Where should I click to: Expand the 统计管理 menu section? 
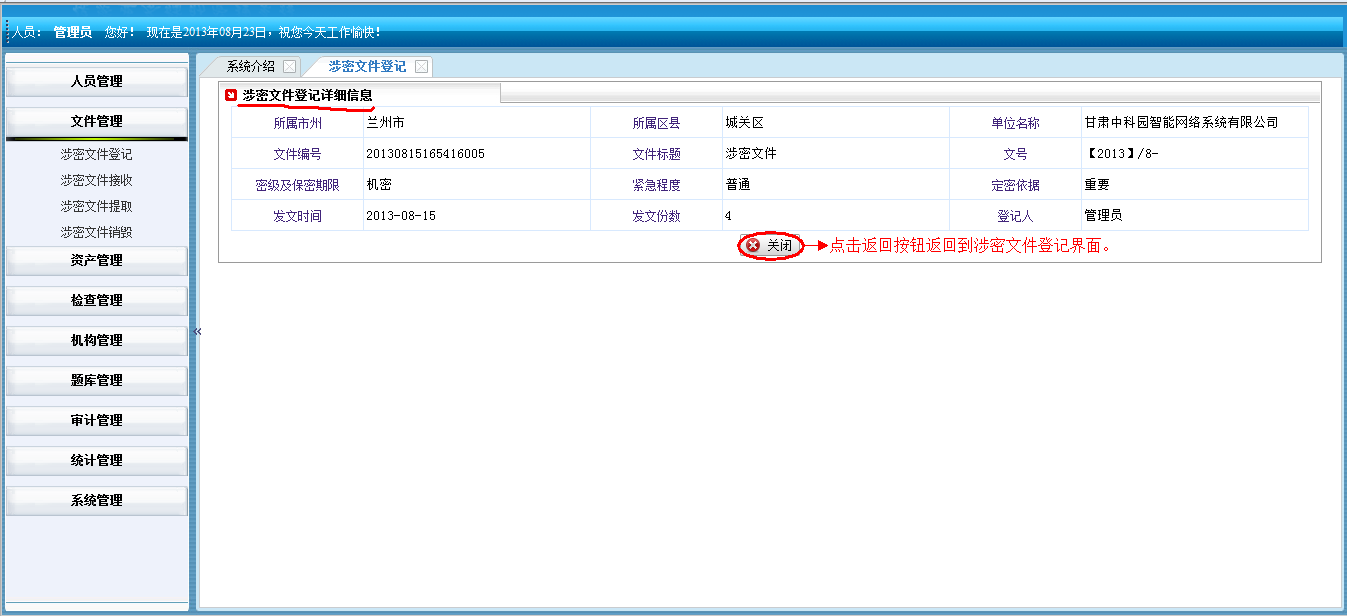(97, 461)
